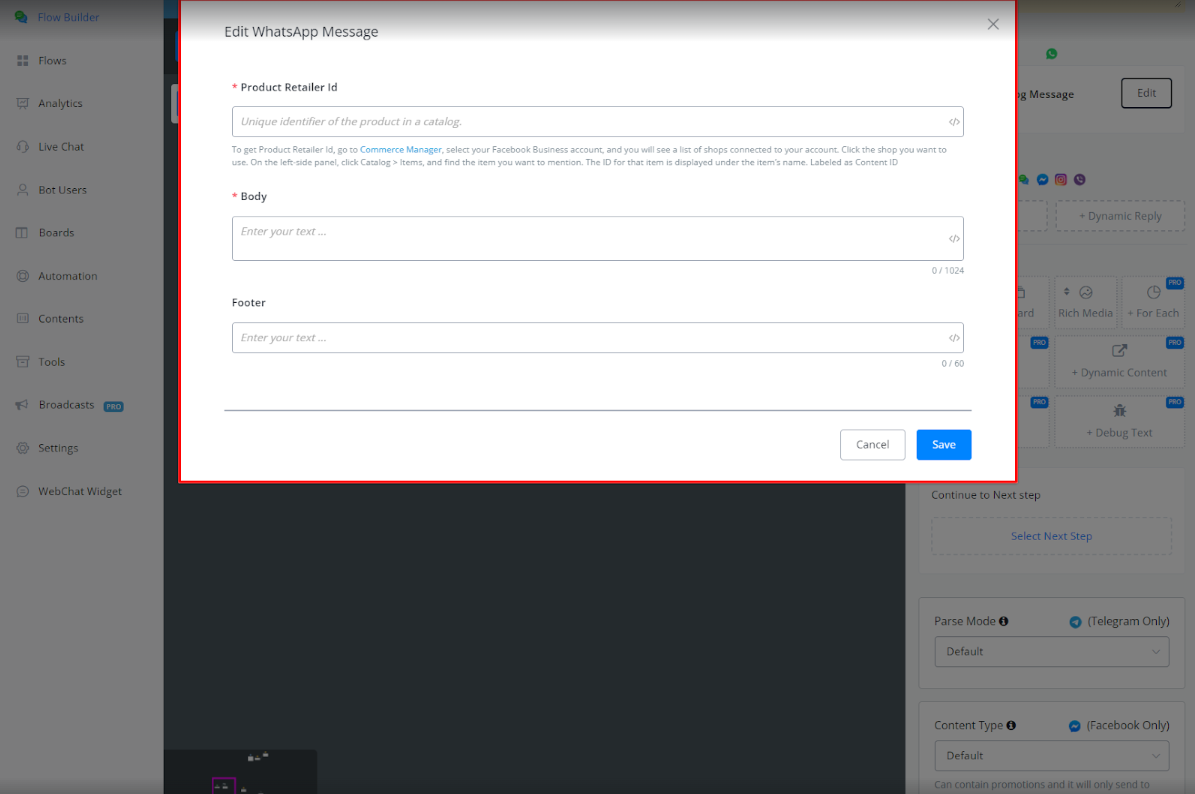Screen dimensions: 1195x794
Task: Click the Instagram channel icon
Action: tap(1061, 180)
